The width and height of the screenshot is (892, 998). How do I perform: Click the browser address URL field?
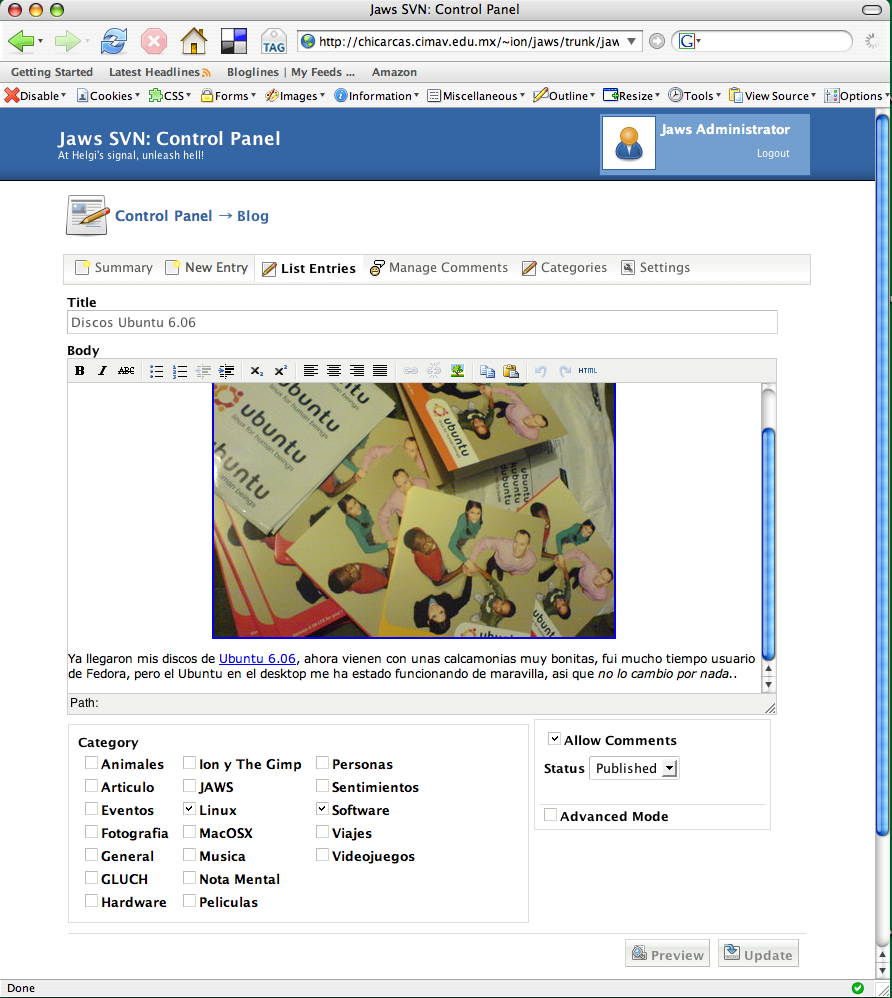coord(469,41)
